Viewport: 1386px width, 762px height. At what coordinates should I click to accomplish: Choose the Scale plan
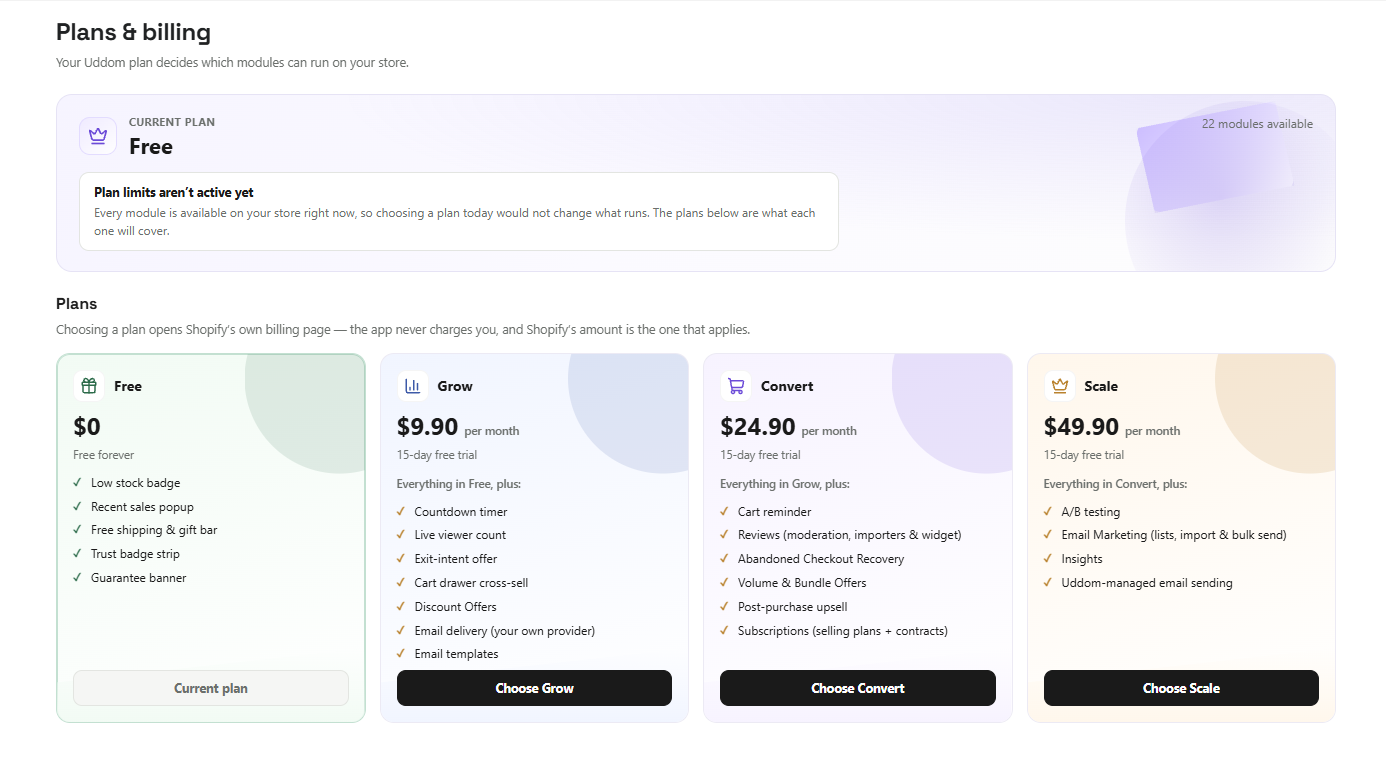1181,688
